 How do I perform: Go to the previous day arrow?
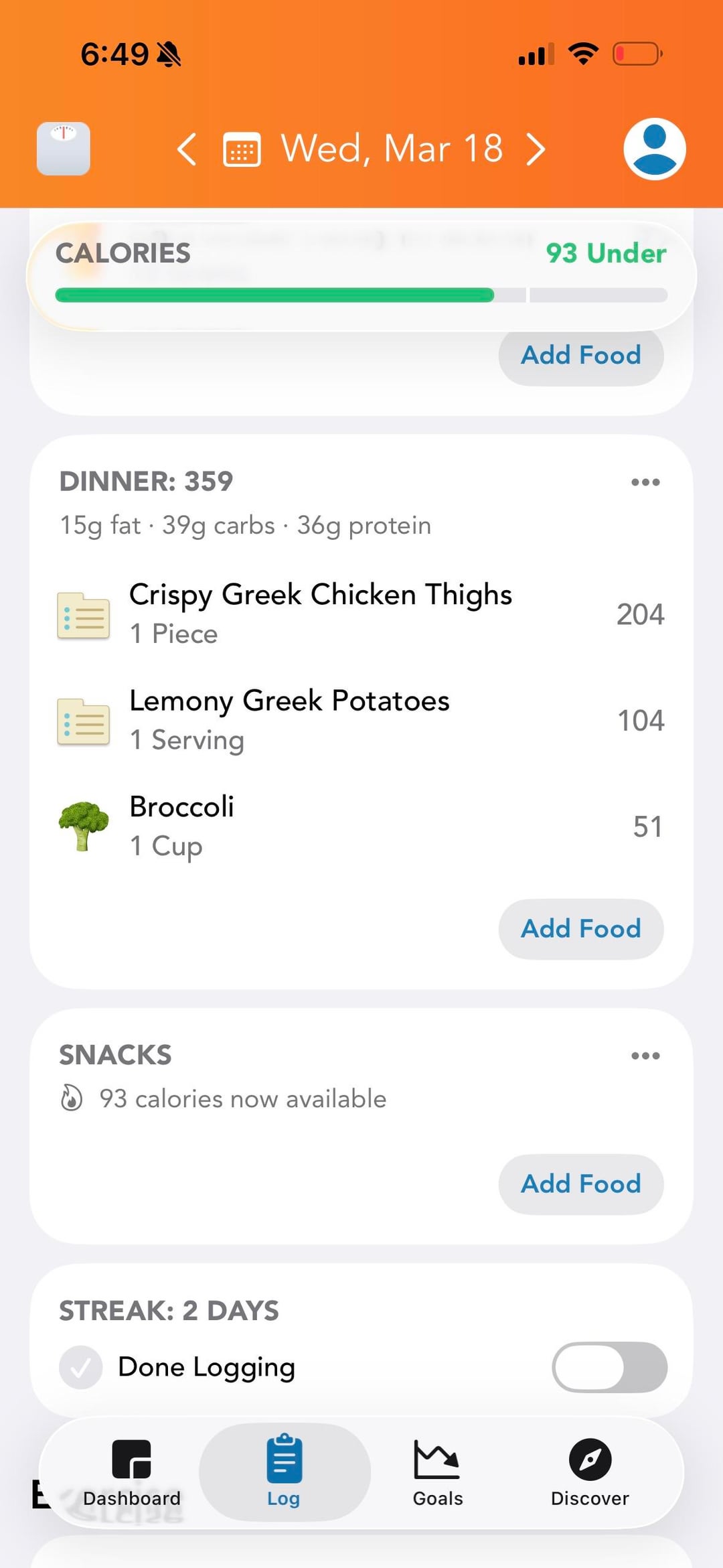click(x=187, y=149)
